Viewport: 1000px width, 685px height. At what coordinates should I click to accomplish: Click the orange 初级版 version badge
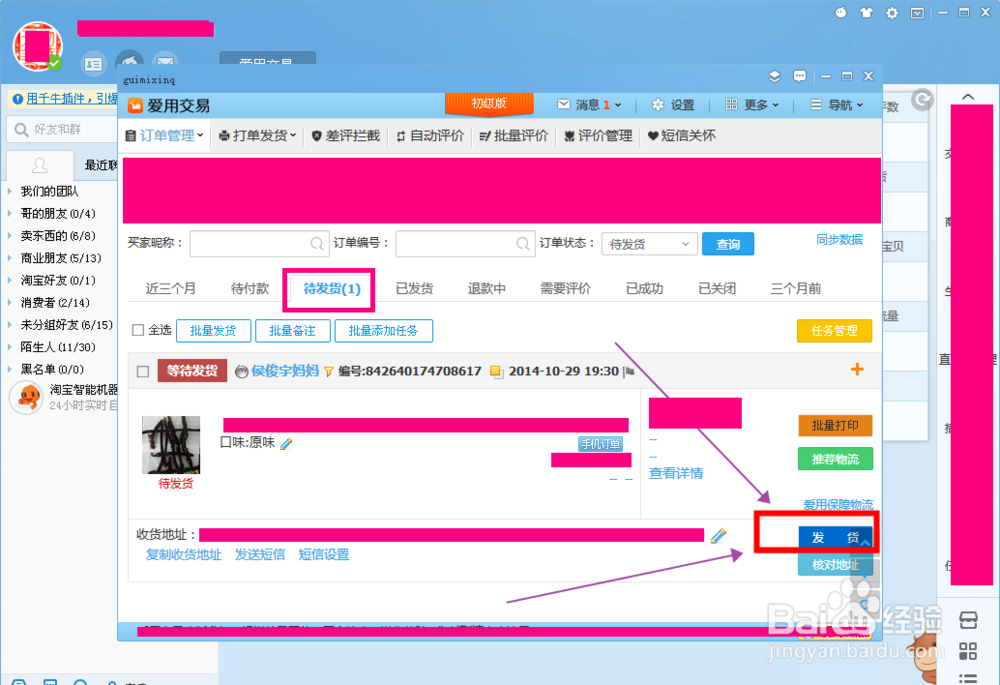click(489, 104)
